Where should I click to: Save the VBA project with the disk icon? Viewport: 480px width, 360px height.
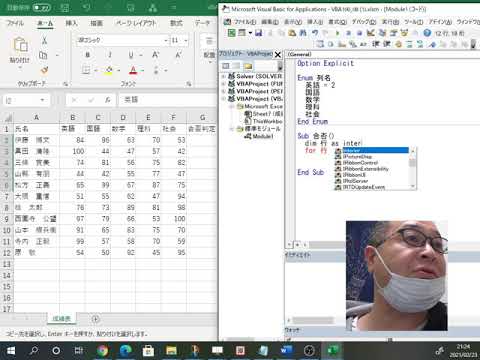259,33
